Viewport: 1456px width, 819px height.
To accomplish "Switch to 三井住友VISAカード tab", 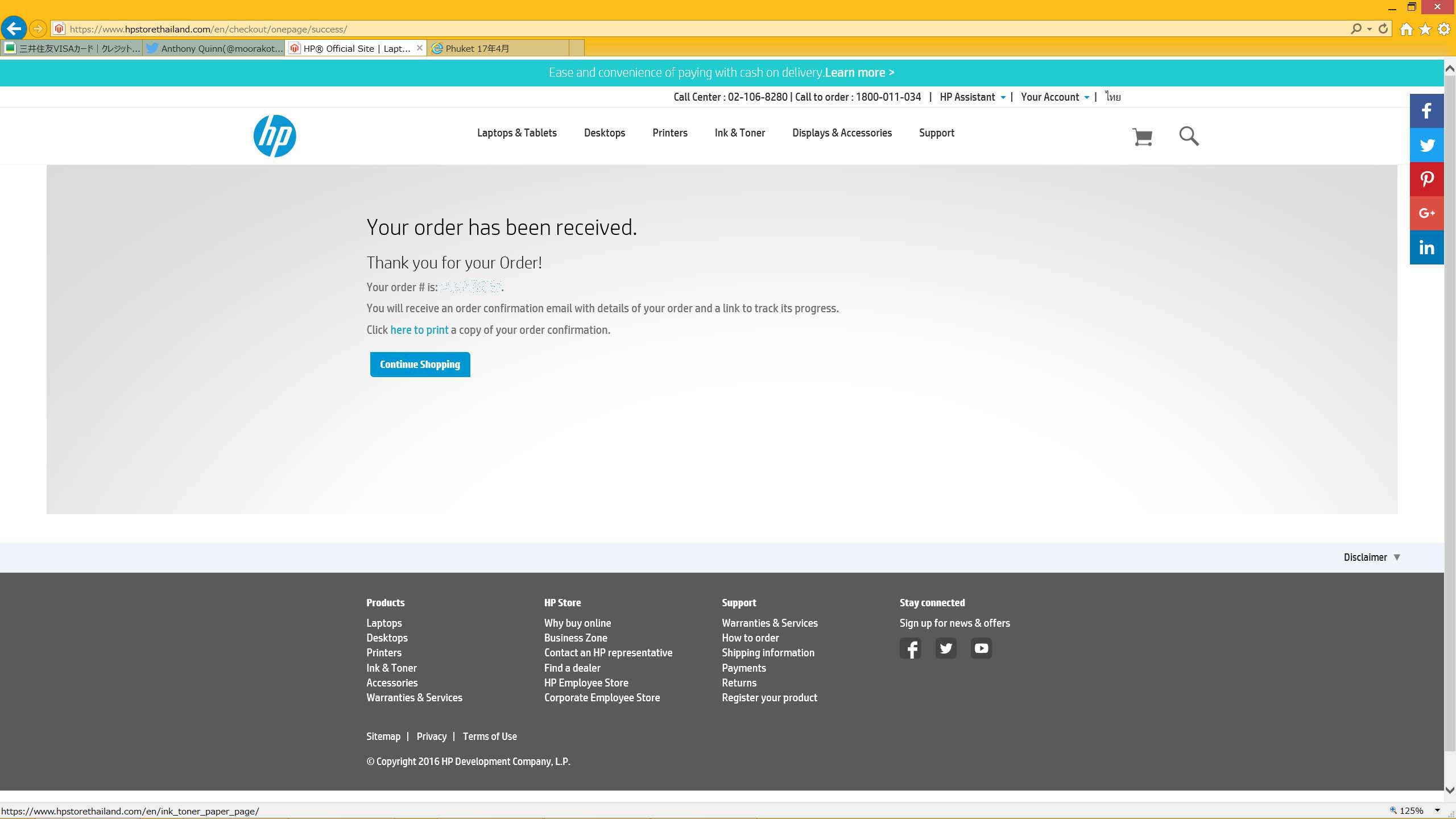I will 72,48.
